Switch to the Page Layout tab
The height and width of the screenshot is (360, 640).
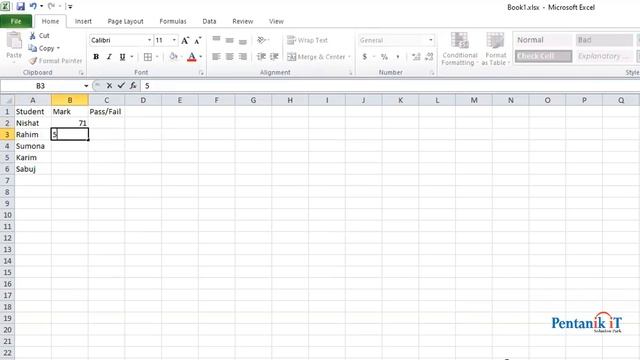125,21
